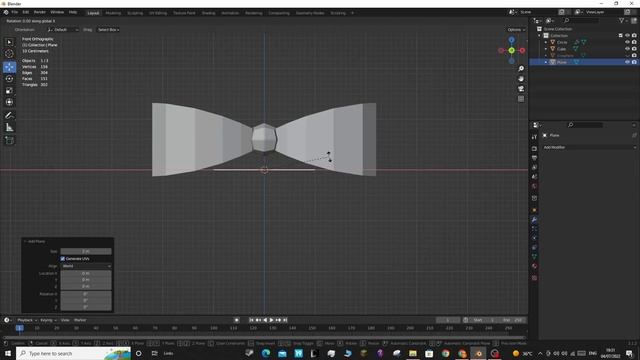Viewport: 640px width, 360px height.
Task: Select the 3D Cursor tool
Action: [9, 53]
